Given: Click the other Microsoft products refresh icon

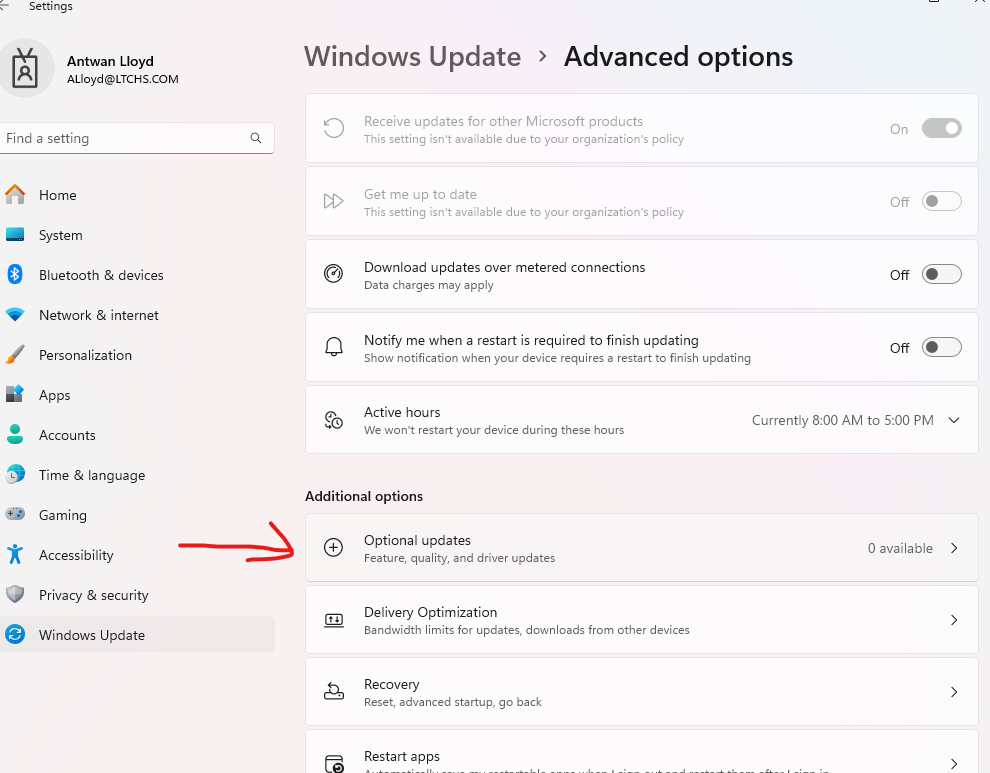Looking at the screenshot, I should coord(333,128).
